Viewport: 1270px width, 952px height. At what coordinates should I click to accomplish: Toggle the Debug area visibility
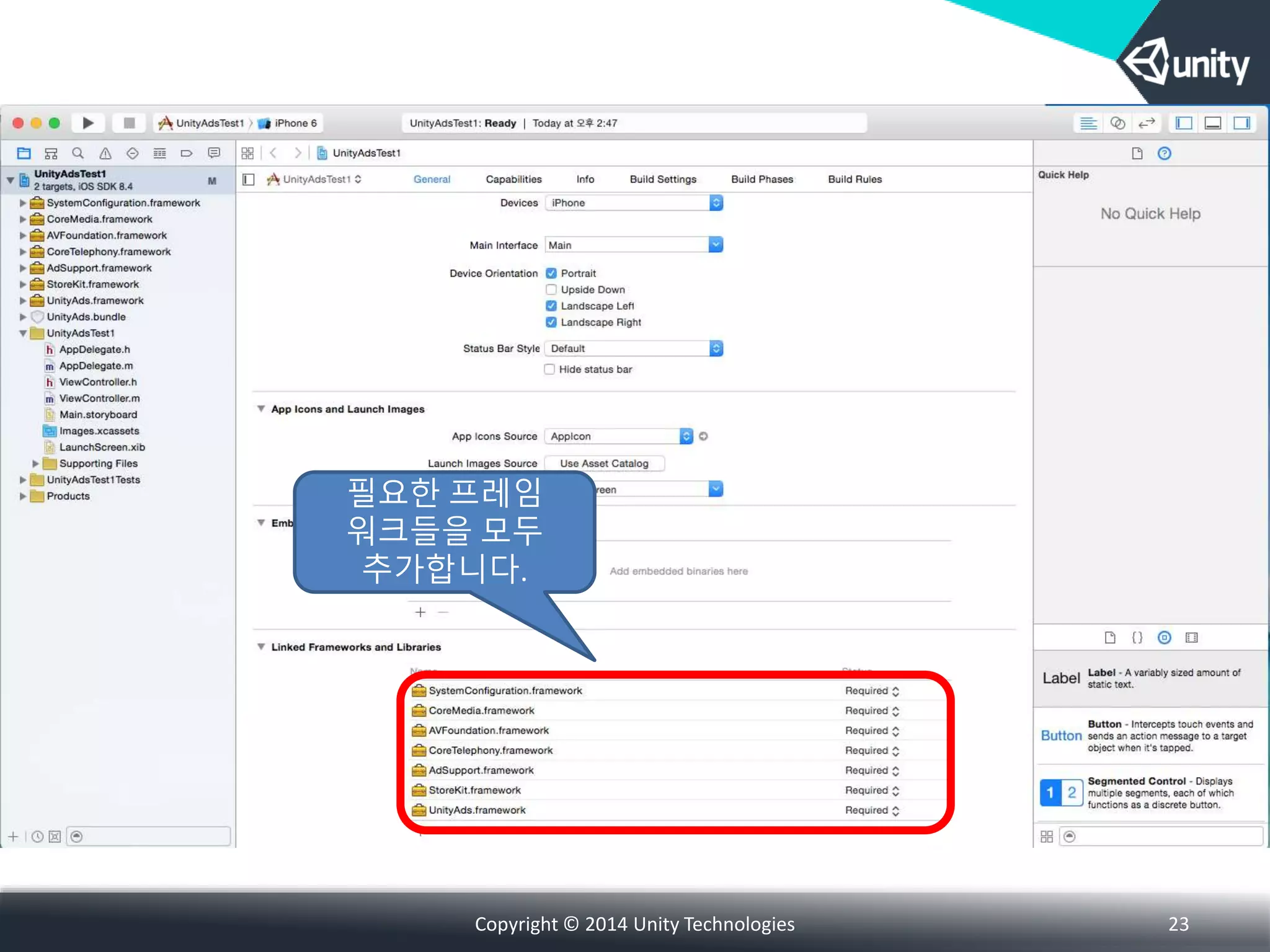[x=1213, y=123]
